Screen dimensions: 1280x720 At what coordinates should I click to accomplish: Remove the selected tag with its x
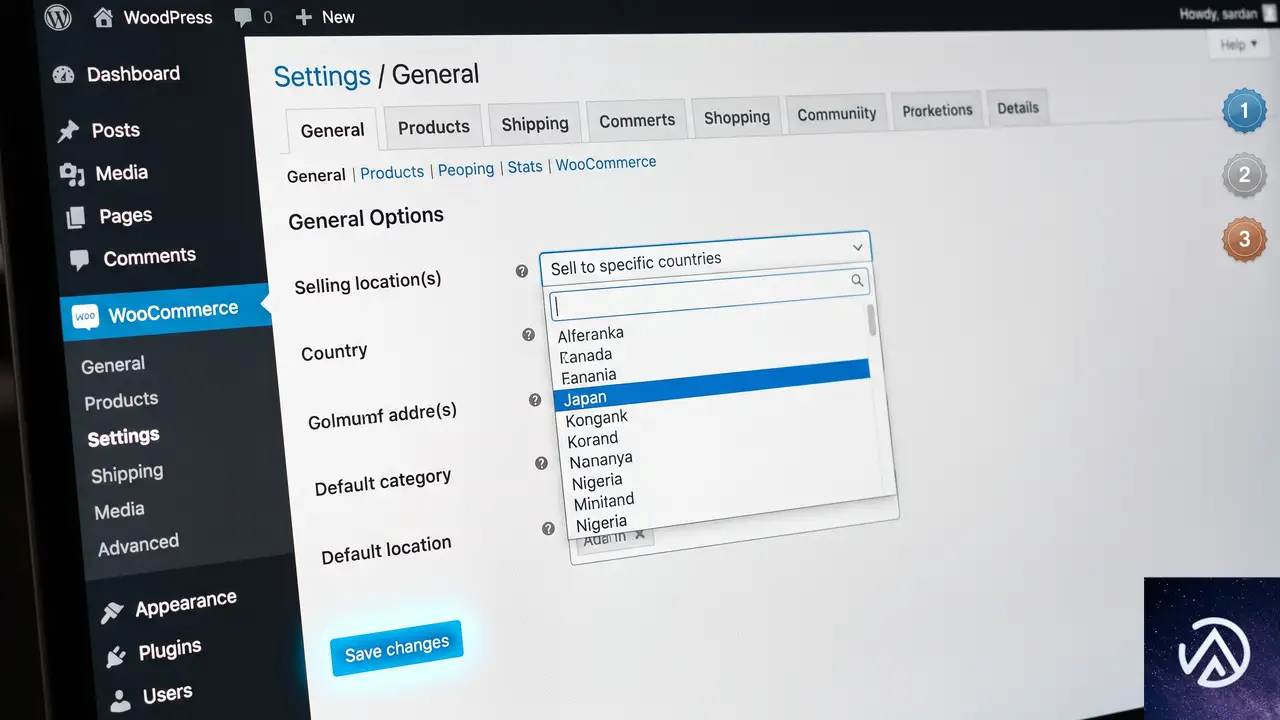coord(640,536)
